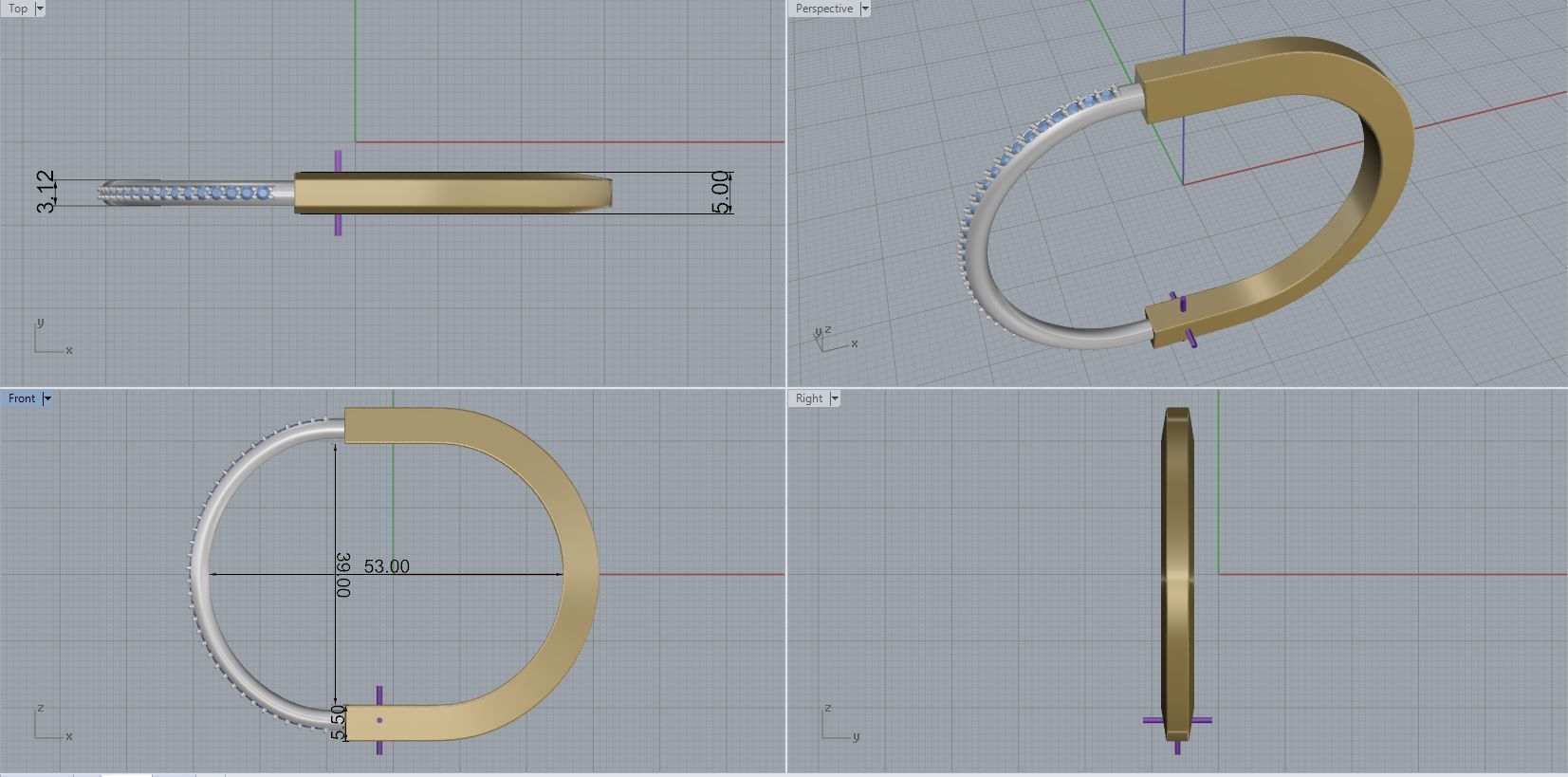Select the 5.00 dimension text in Top view
This screenshot has width=1568, height=777.
pos(721,193)
